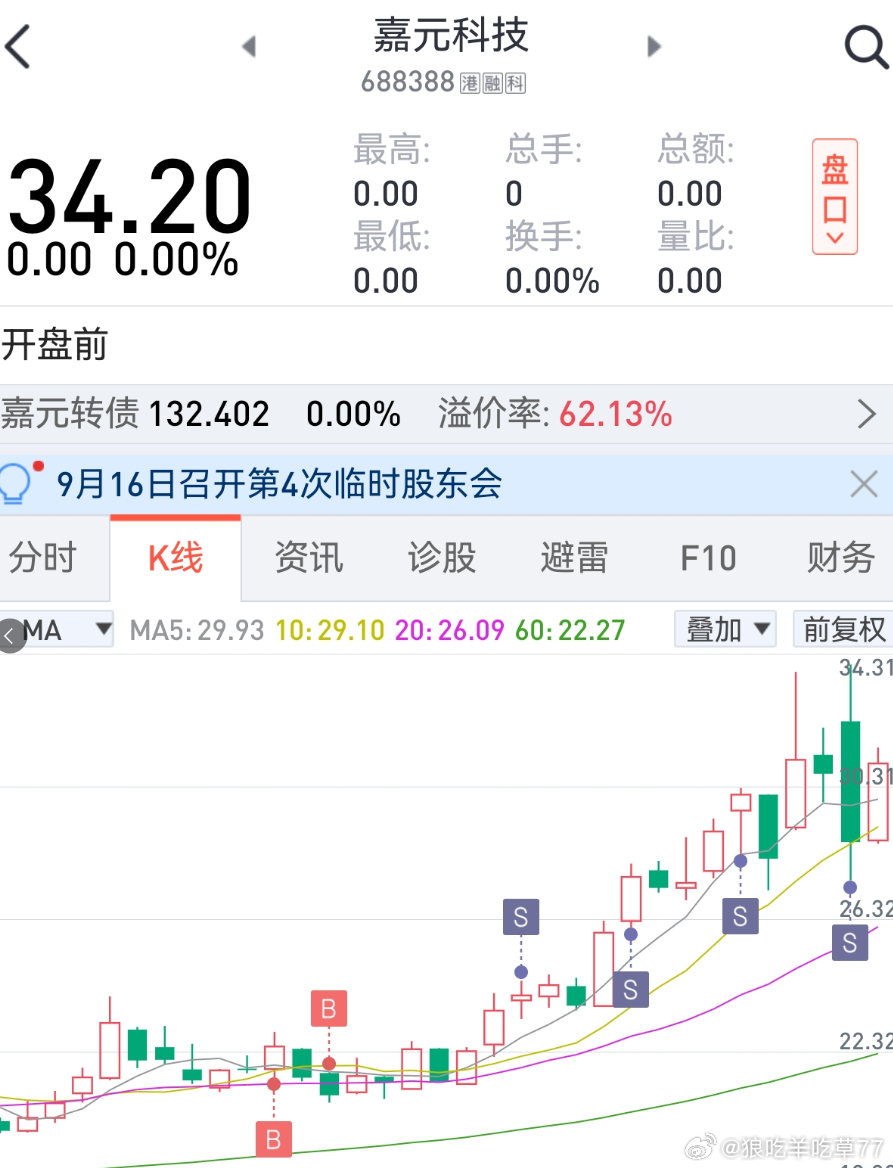Tap the red B marker below candles

273,1139
